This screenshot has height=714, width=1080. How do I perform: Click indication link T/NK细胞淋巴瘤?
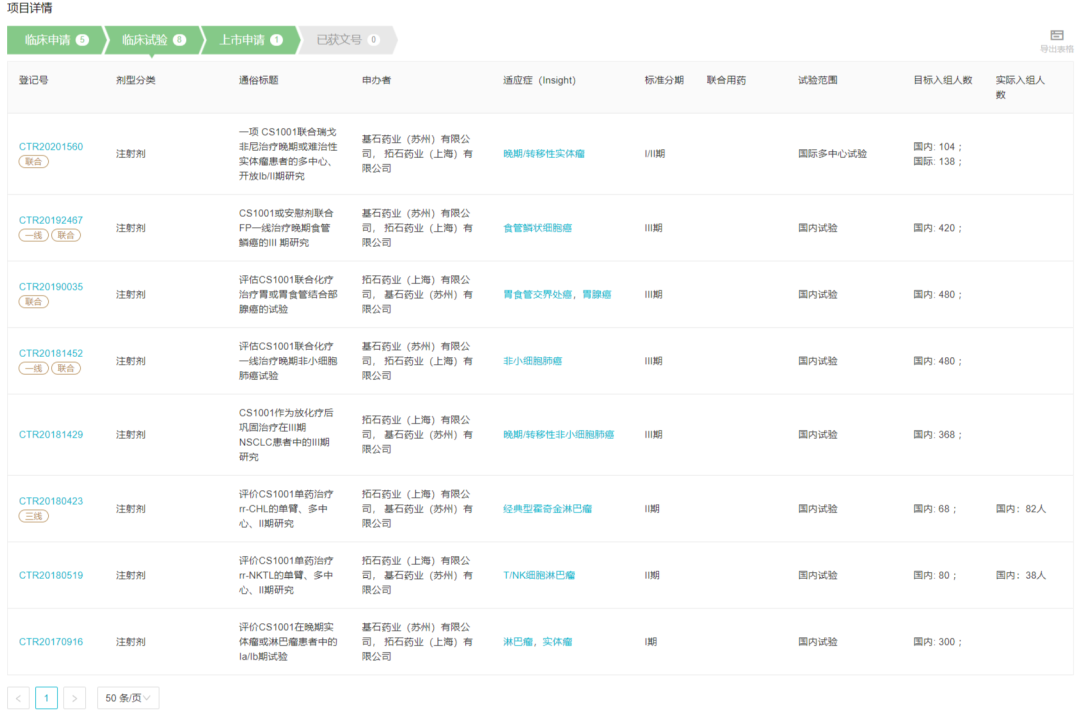(539, 575)
